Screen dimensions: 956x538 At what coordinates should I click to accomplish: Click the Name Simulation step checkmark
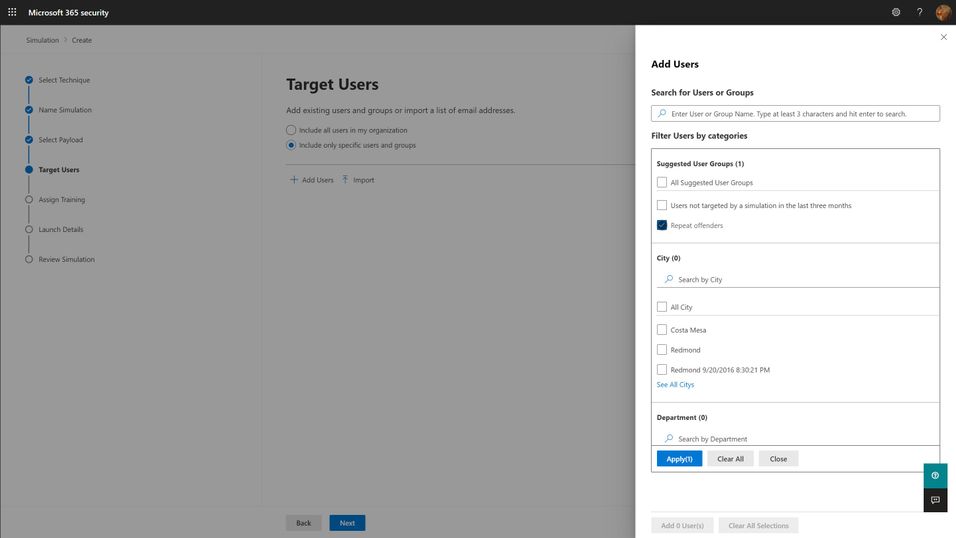click(29, 110)
